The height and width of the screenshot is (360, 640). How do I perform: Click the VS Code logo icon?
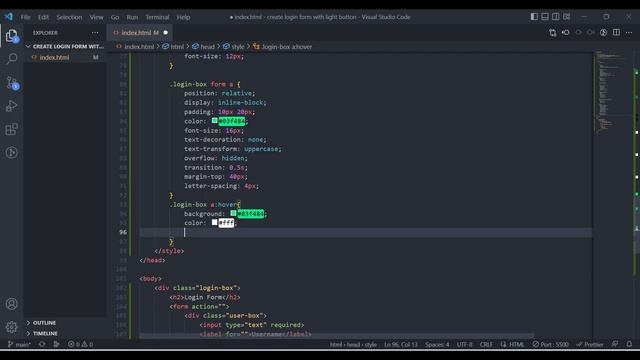[9, 17]
